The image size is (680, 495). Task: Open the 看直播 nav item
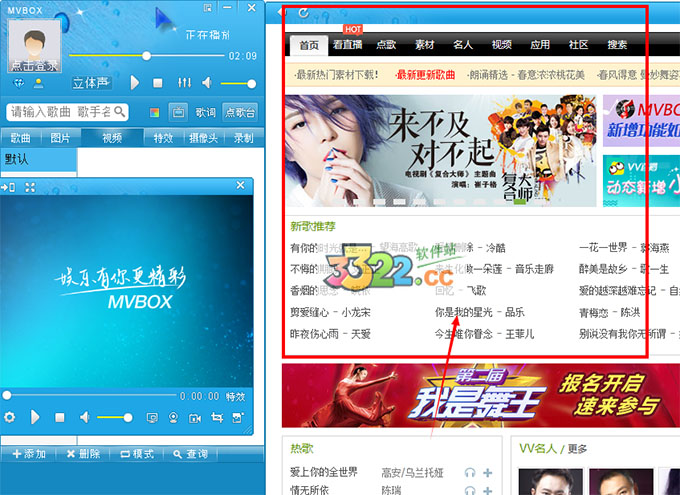tap(347, 44)
